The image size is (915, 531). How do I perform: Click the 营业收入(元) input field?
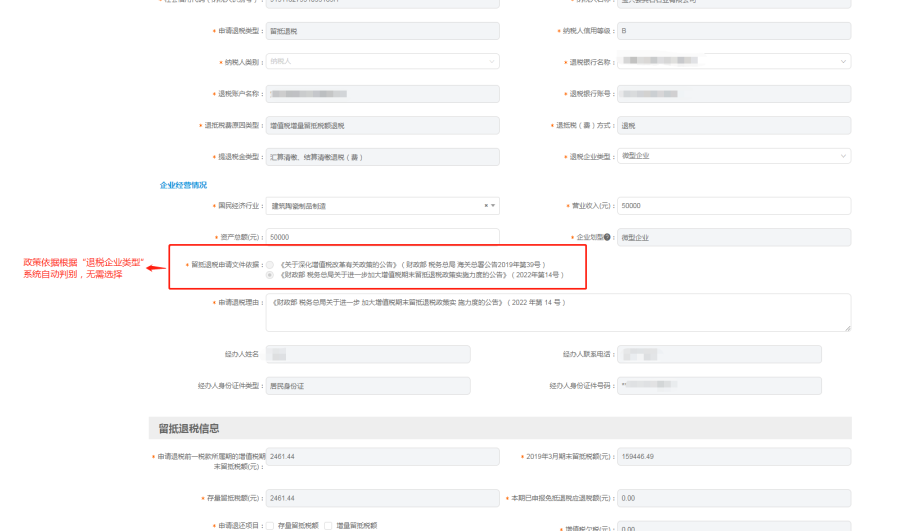tap(734, 205)
